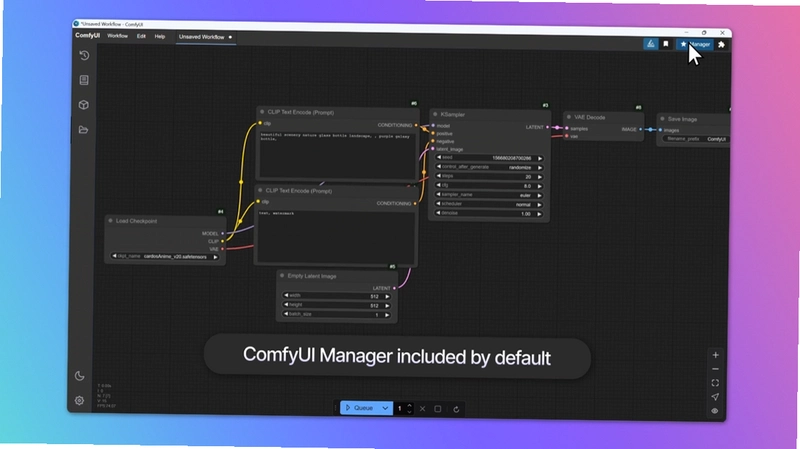
Task: Click the denoise value 1.00
Action: pyautogui.click(x=526, y=214)
